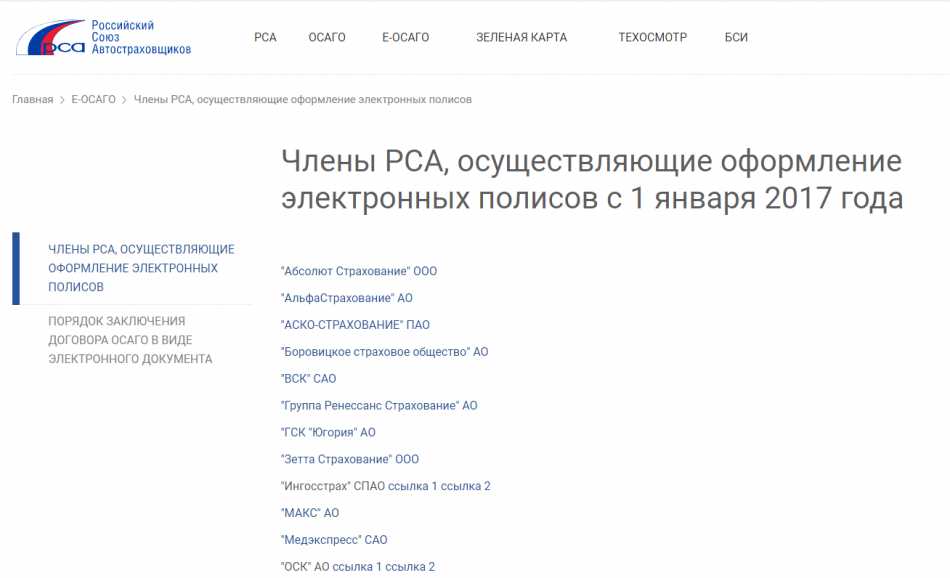This screenshot has width=950, height=578.
Task: Click the Е-ОСАГО breadcrumb link
Action: 93,100
